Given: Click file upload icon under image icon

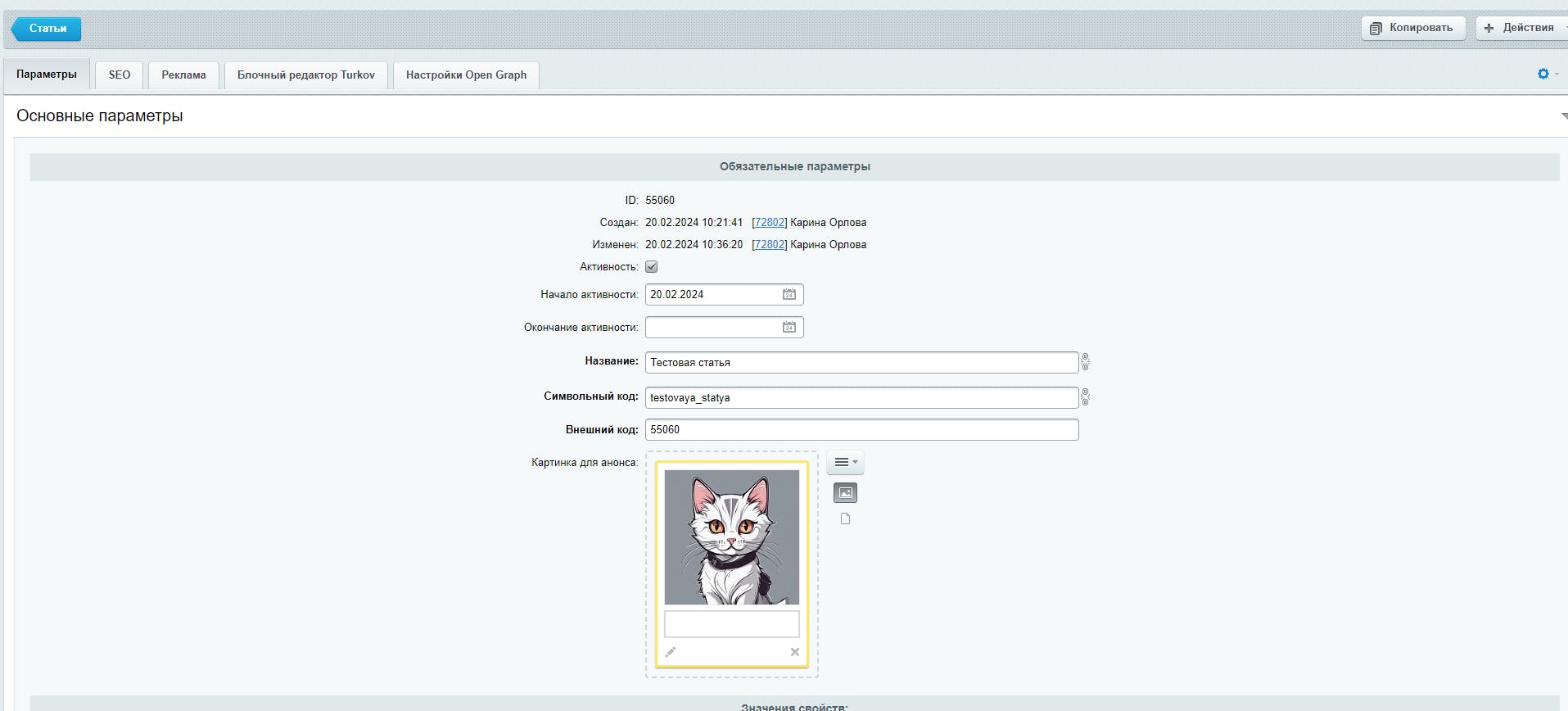Looking at the screenshot, I should 845,519.
